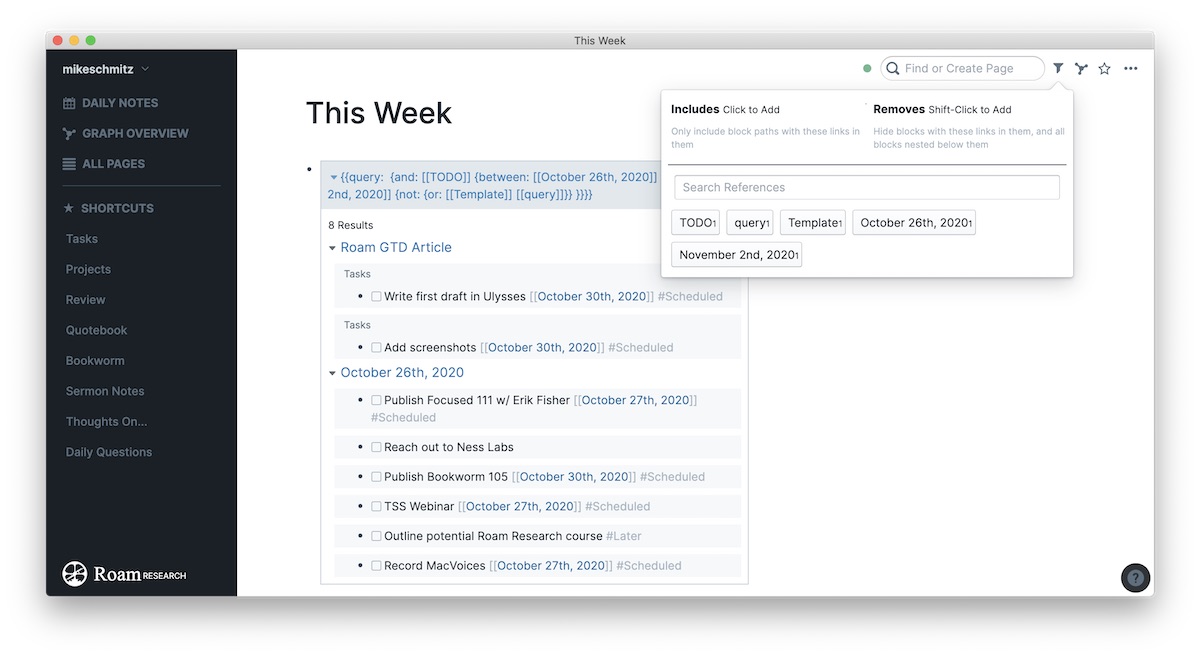This screenshot has height=657, width=1200.
Task: Collapse the October 26th, 2020 results
Action: [x=333, y=373]
